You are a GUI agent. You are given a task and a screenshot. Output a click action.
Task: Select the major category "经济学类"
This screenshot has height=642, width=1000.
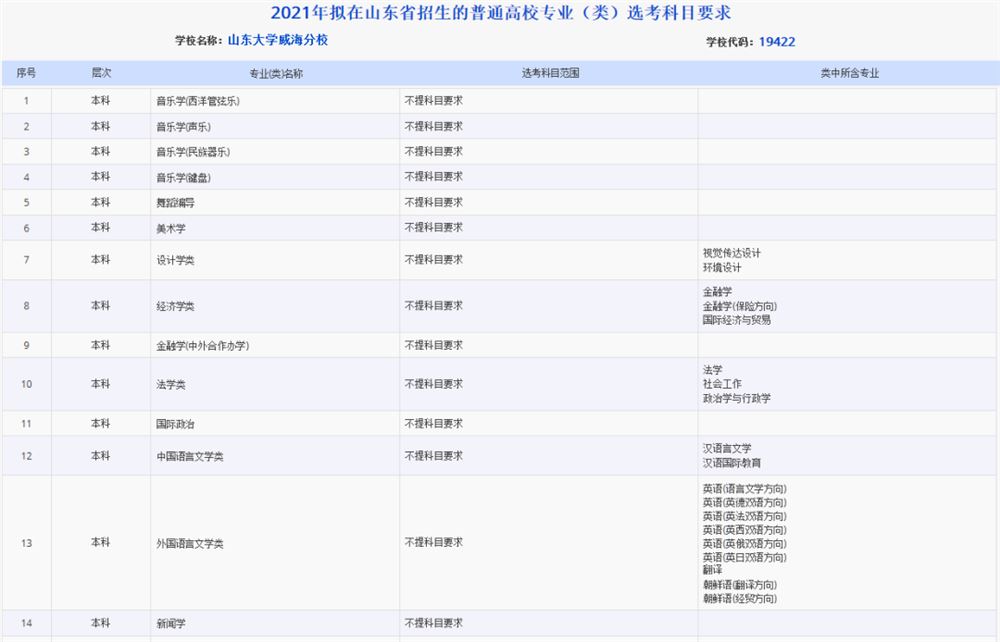pyautogui.click(x=175, y=306)
